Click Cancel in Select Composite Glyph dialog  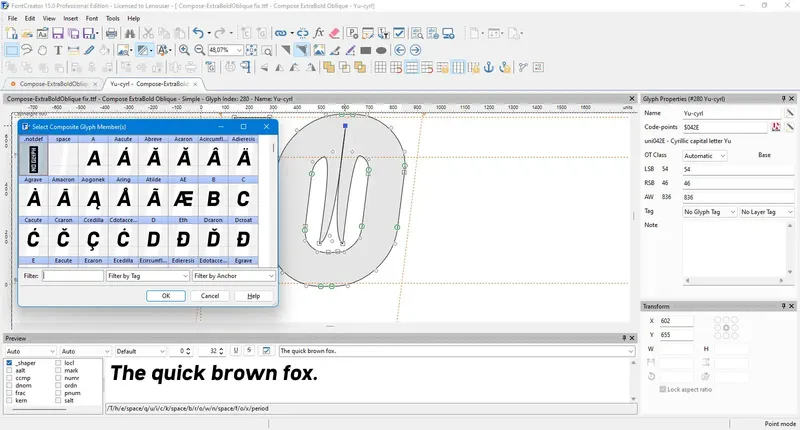click(x=210, y=296)
